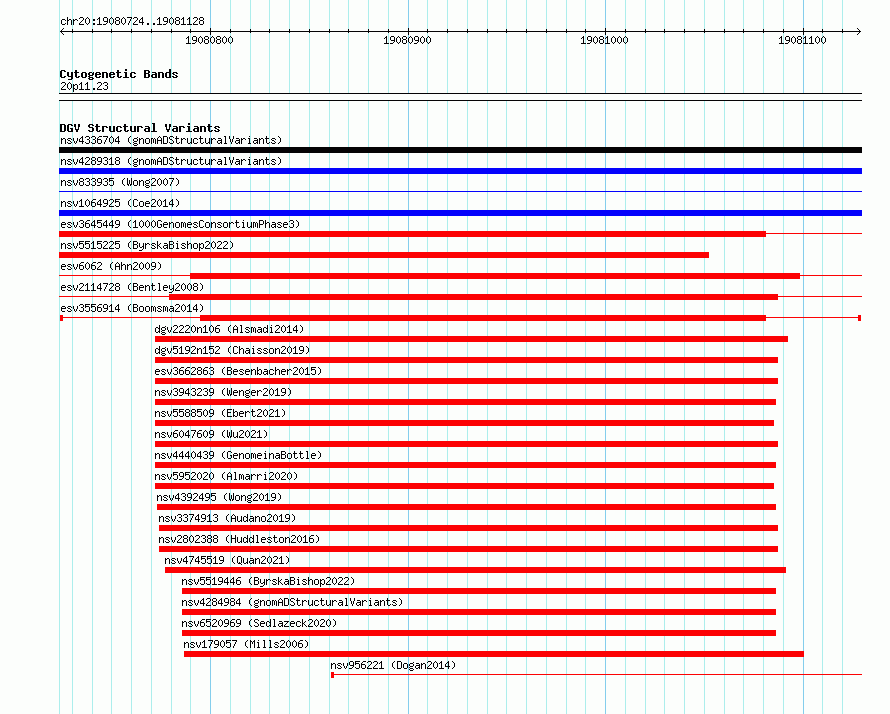Click the Cytogenetic Bands track title
890x714 pixels.
[119, 74]
